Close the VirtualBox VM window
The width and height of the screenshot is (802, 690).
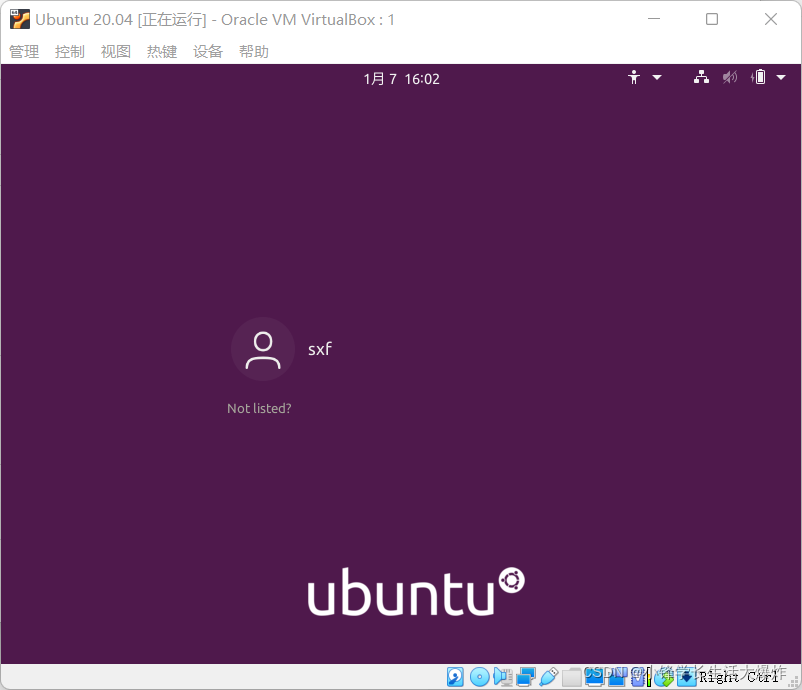click(x=771, y=19)
